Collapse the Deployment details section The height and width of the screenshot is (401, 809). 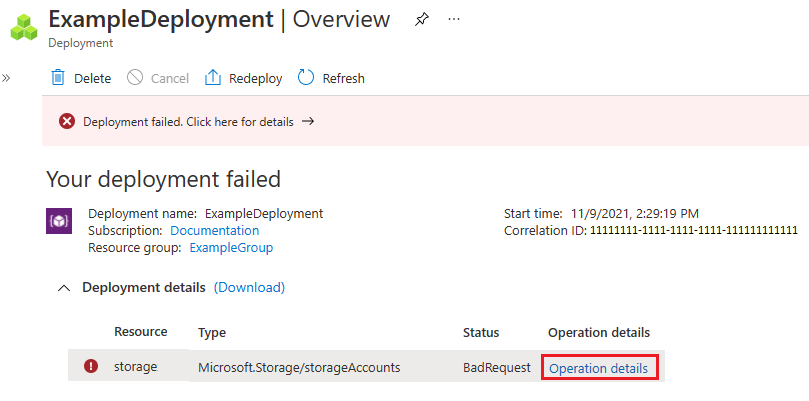coord(64,288)
